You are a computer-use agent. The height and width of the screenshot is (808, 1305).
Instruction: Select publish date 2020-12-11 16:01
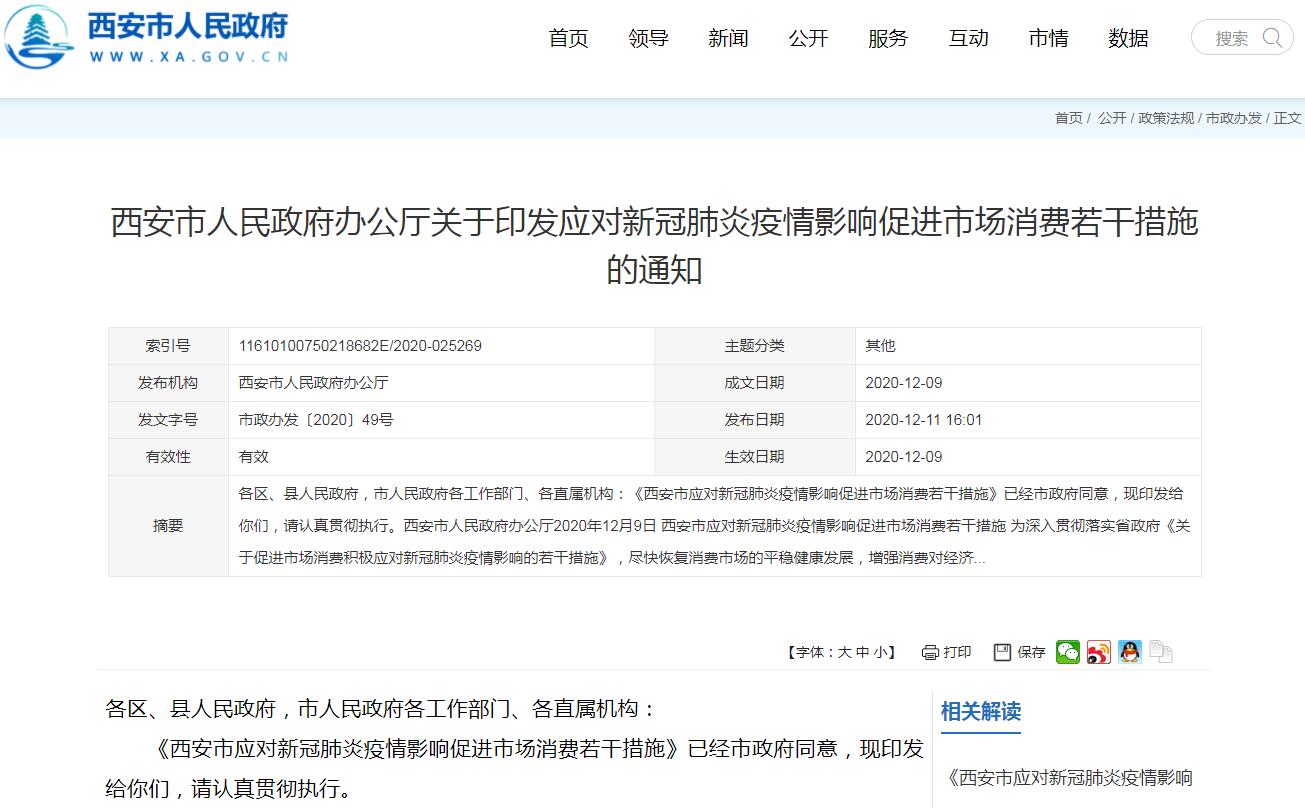pyautogui.click(x=924, y=420)
